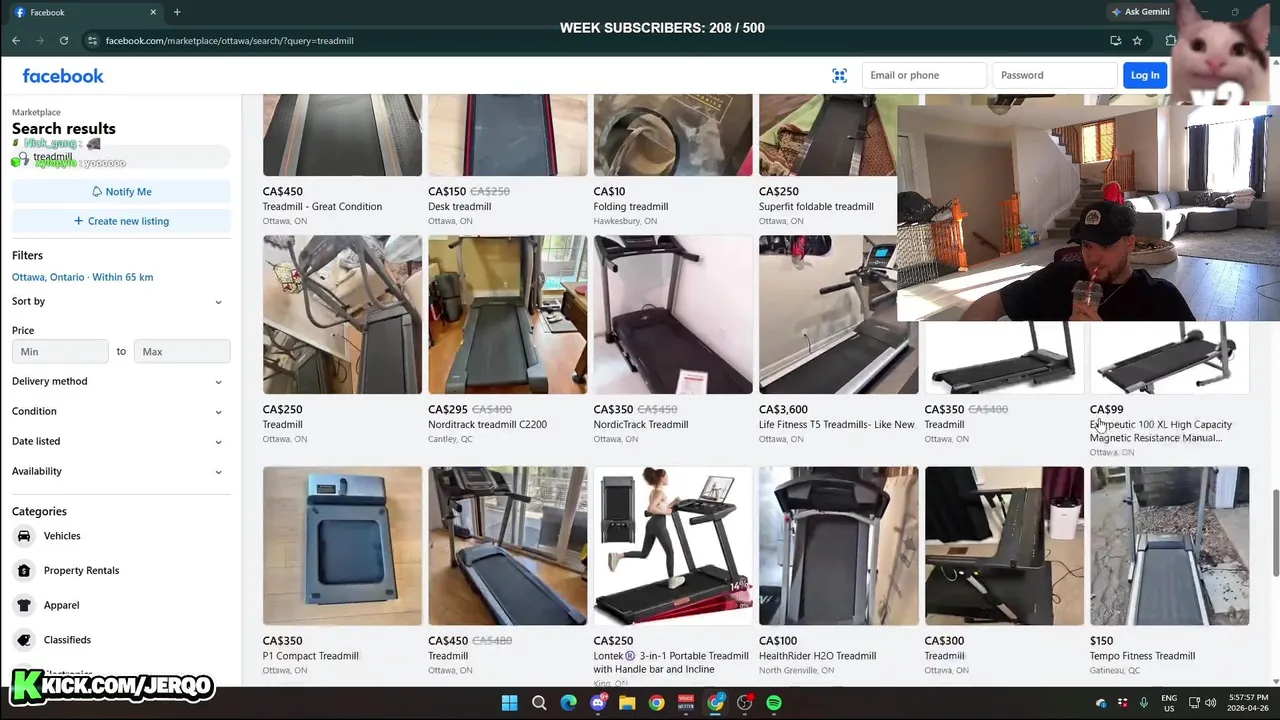
Task: Open Discord from taskbar
Action: tap(598, 703)
